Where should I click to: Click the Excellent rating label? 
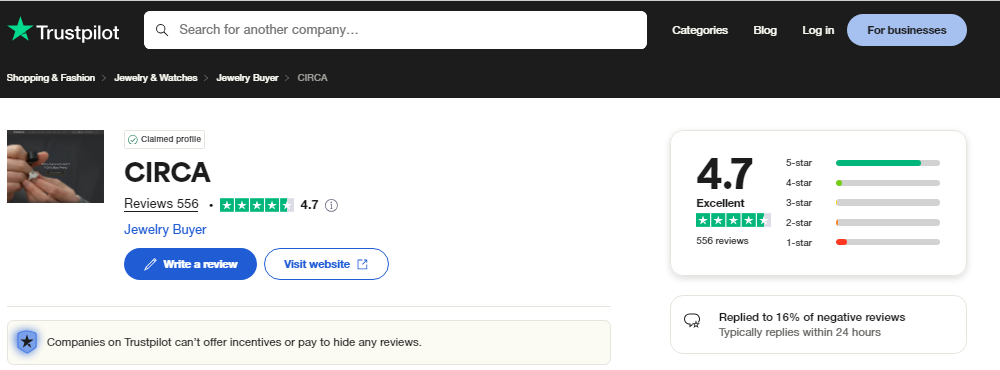(x=721, y=204)
